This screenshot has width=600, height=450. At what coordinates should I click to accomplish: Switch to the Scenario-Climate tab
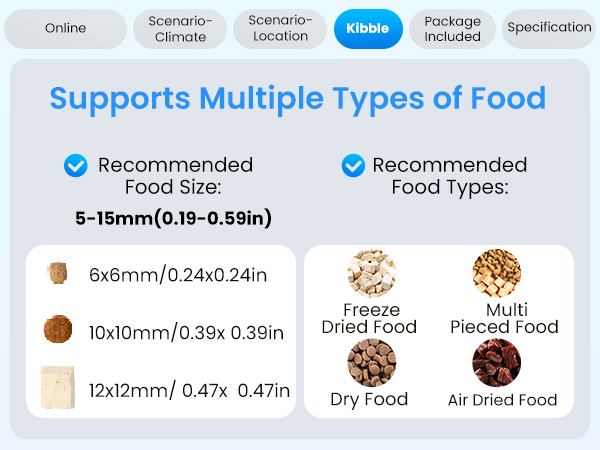(179, 28)
